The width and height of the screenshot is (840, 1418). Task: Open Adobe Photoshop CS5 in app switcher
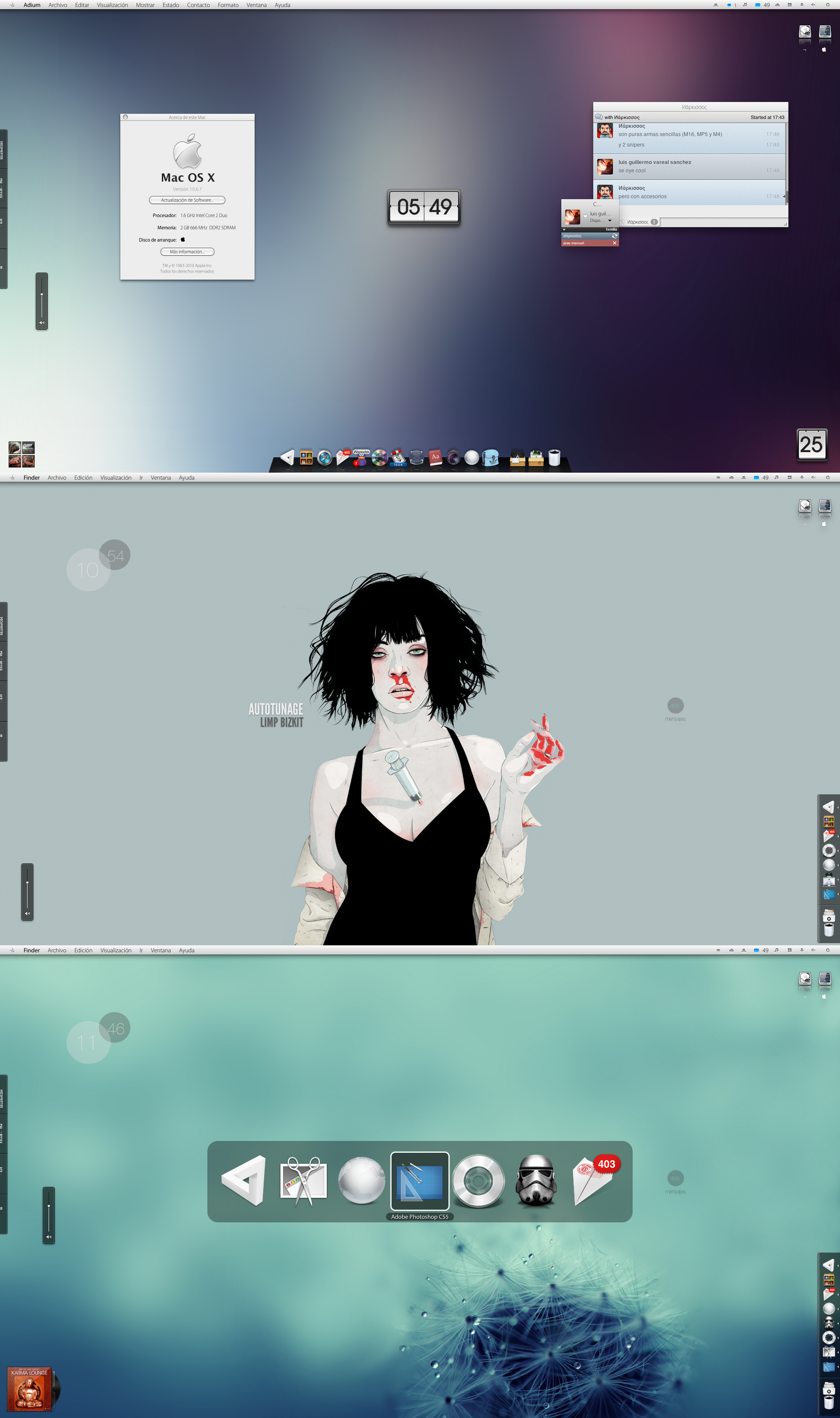[x=419, y=1180]
